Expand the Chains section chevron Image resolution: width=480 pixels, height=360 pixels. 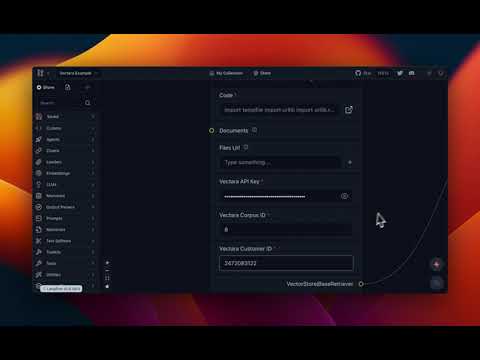coord(93,151)
